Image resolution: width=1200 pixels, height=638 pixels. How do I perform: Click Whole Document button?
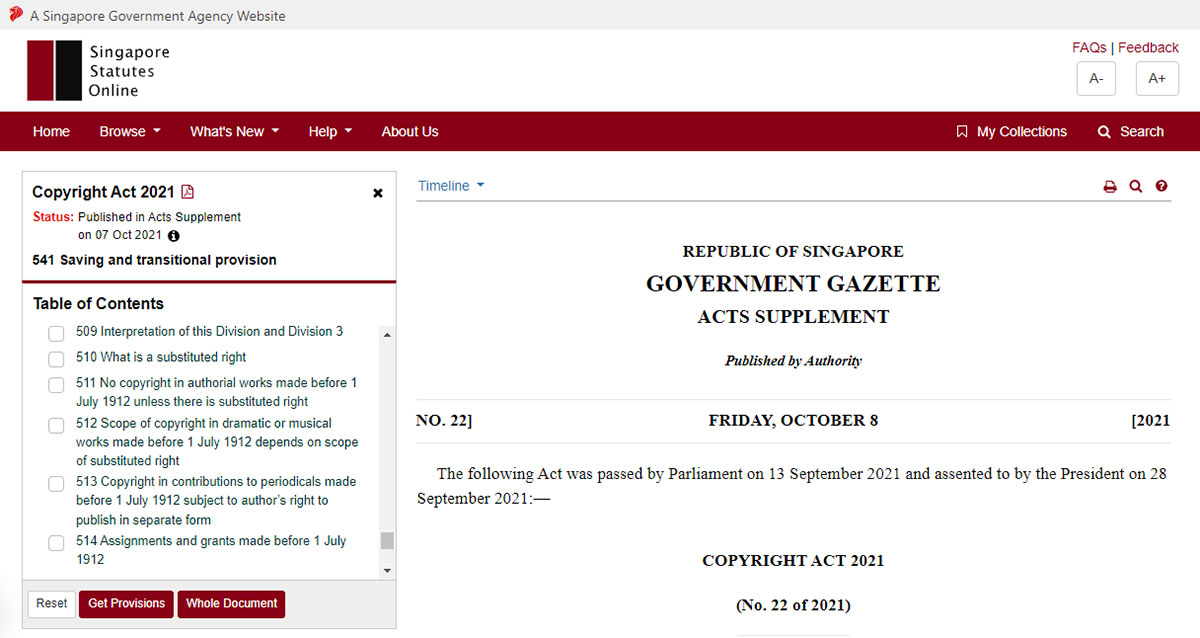[231, 604]
